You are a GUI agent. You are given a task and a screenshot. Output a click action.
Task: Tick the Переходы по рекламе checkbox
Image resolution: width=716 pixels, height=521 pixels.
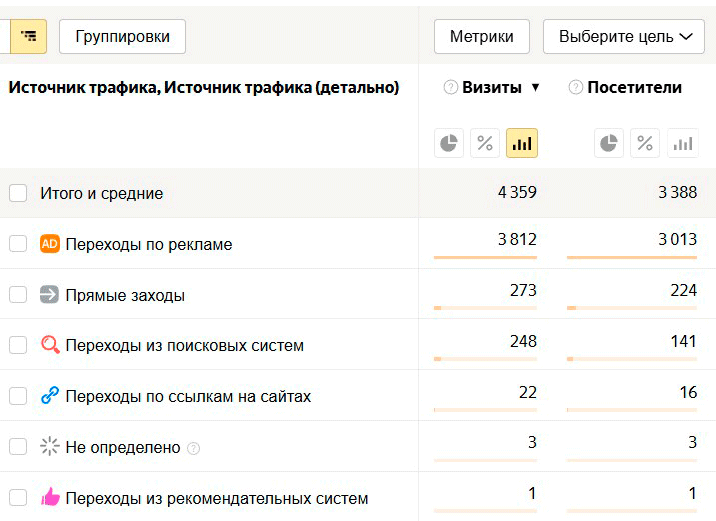[18, 244]
